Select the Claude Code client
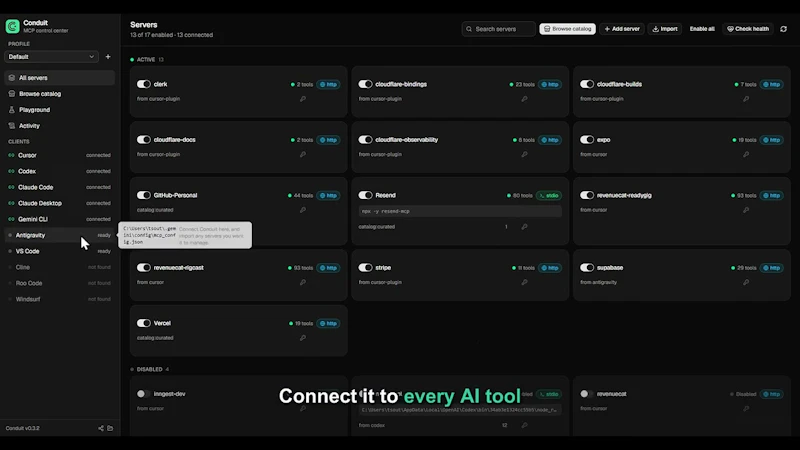The image size is (800, 450). point(60,187)
